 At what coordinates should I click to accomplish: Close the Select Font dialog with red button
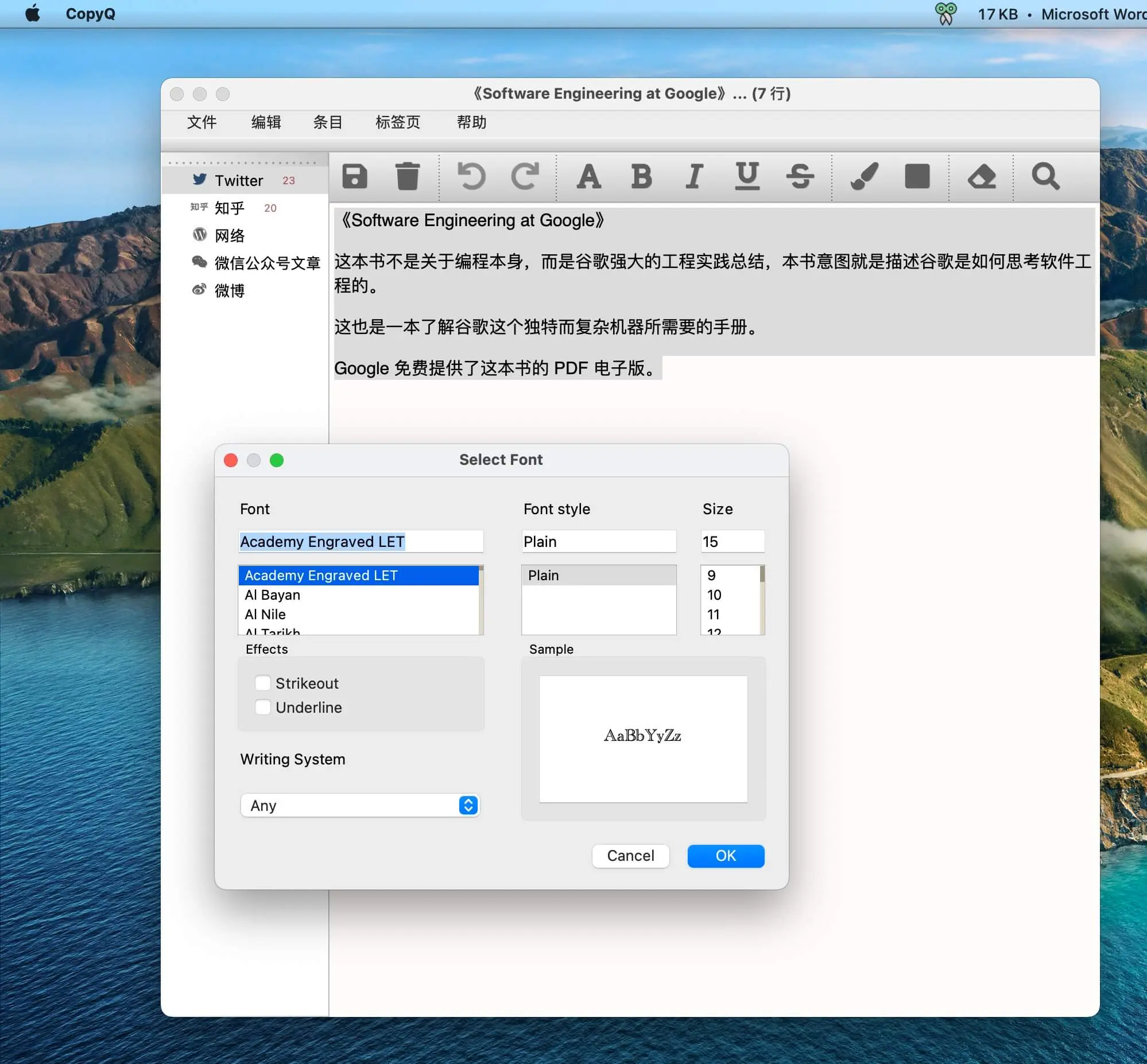tap(231, 460)
